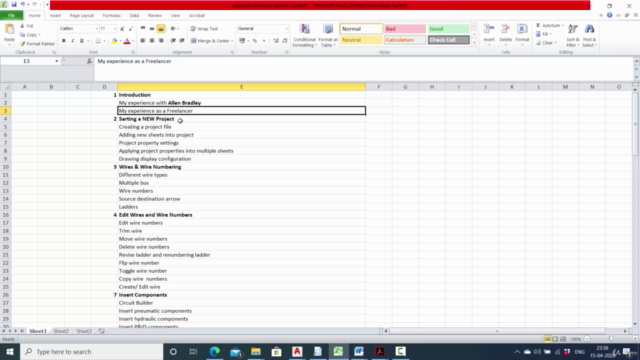This screenshot has height=360, width=640.
Task: Apply the Good cell style
Action: coord(448,29)
